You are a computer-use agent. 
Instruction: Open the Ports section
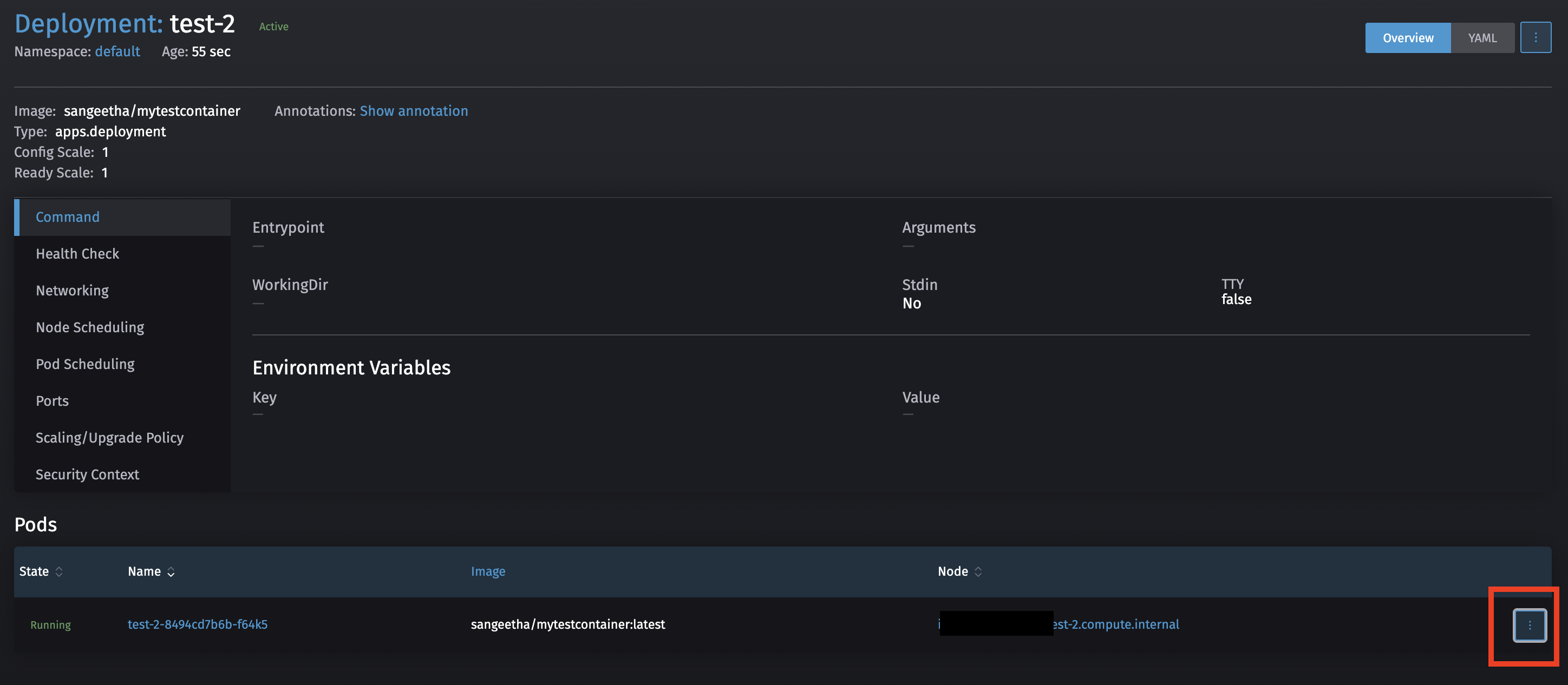click(x=122, y=401)
